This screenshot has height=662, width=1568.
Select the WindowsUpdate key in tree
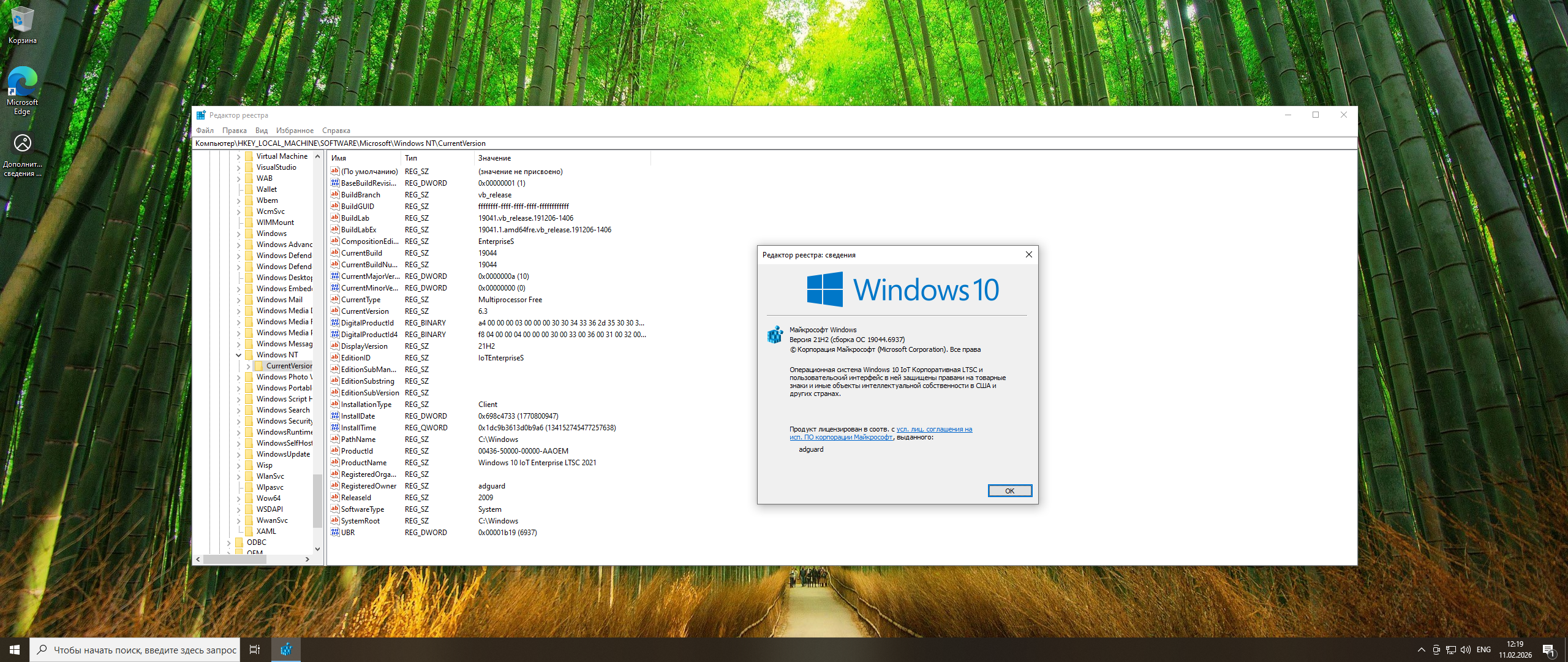pos(283,454)
